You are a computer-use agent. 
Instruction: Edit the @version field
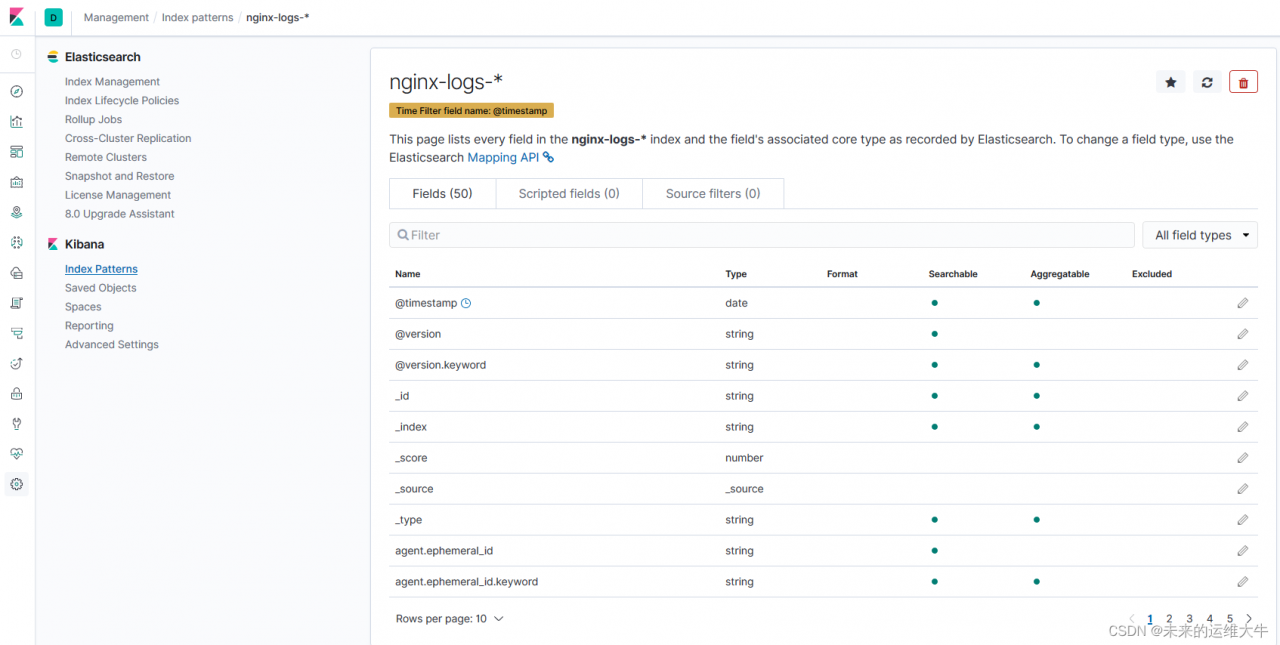(x=1243, y=334)
